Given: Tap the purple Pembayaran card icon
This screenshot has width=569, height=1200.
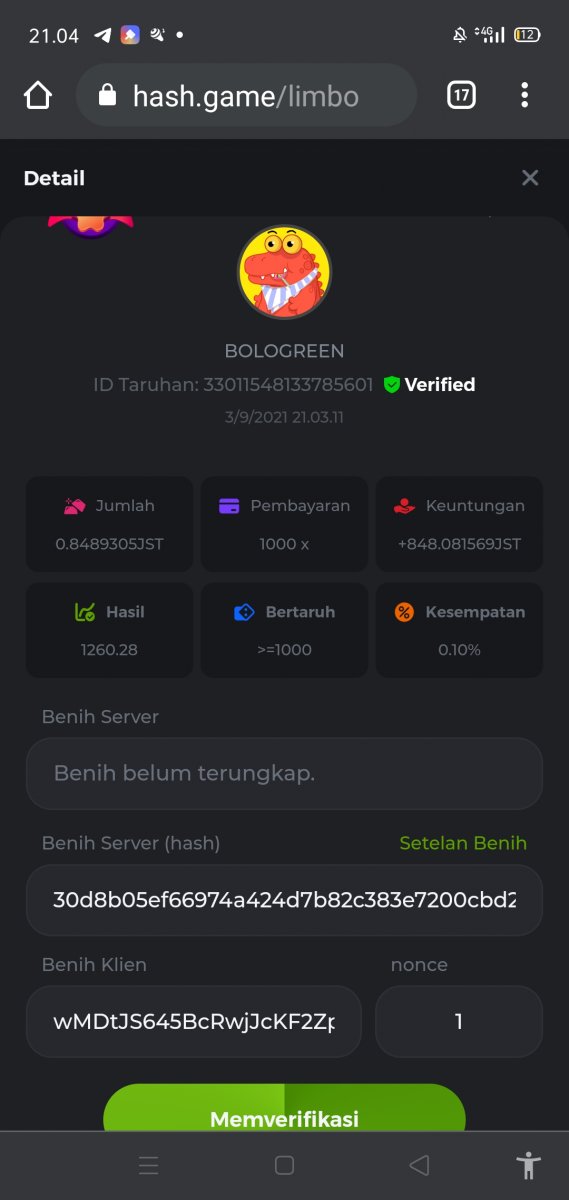Looking at the screenshot, I should 230,506.
